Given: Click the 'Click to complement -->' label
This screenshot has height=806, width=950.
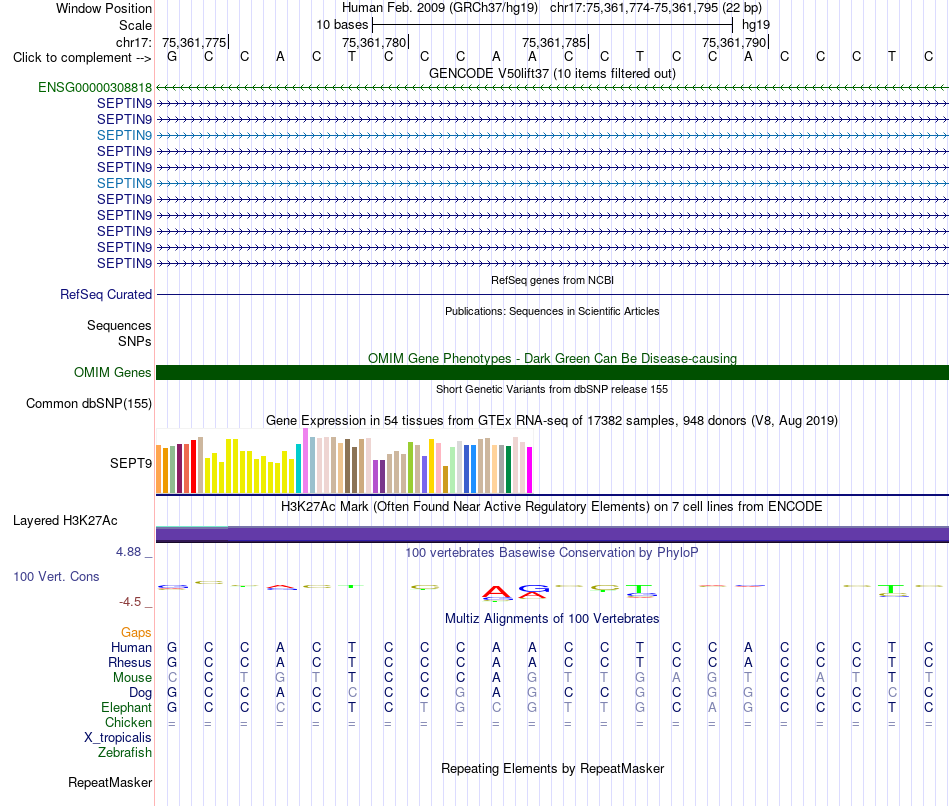Looking at the screenshot, I should point(82,58).
